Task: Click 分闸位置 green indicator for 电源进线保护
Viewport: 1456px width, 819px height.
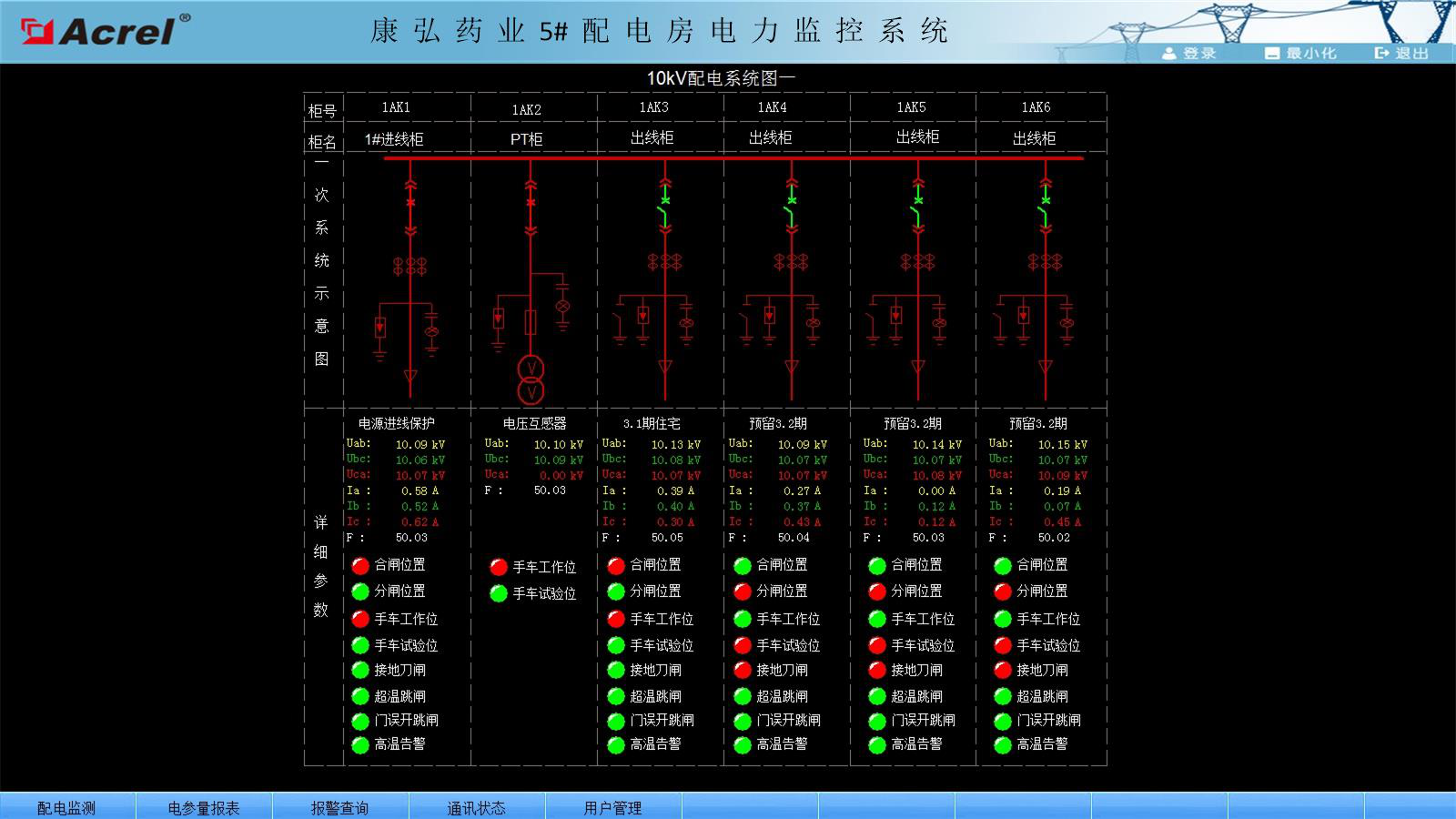Action: [360, 591]
